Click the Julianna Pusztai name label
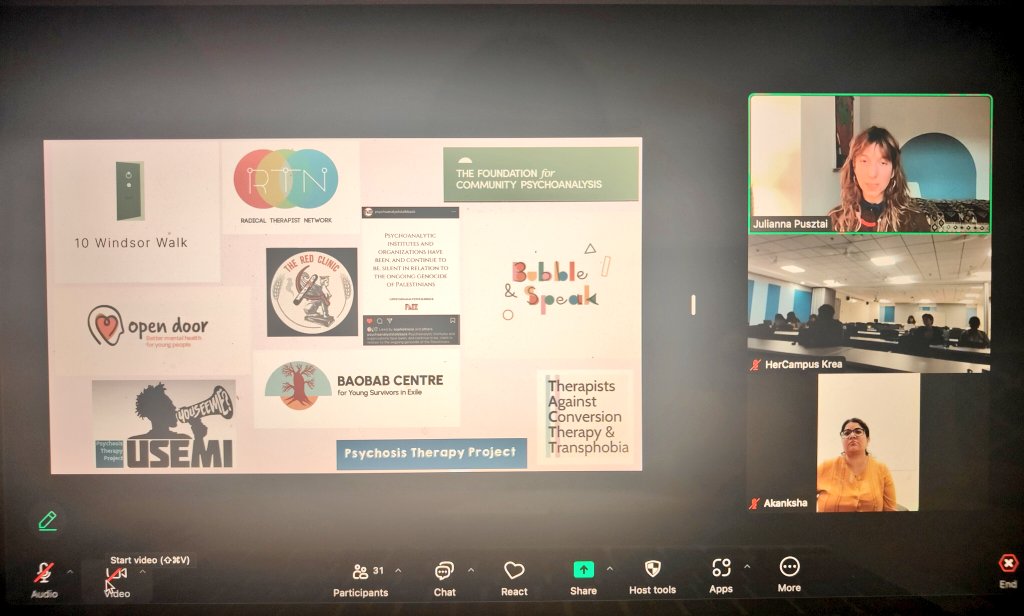This screenshot has height=616, width=1024. (x=790, y=223)
